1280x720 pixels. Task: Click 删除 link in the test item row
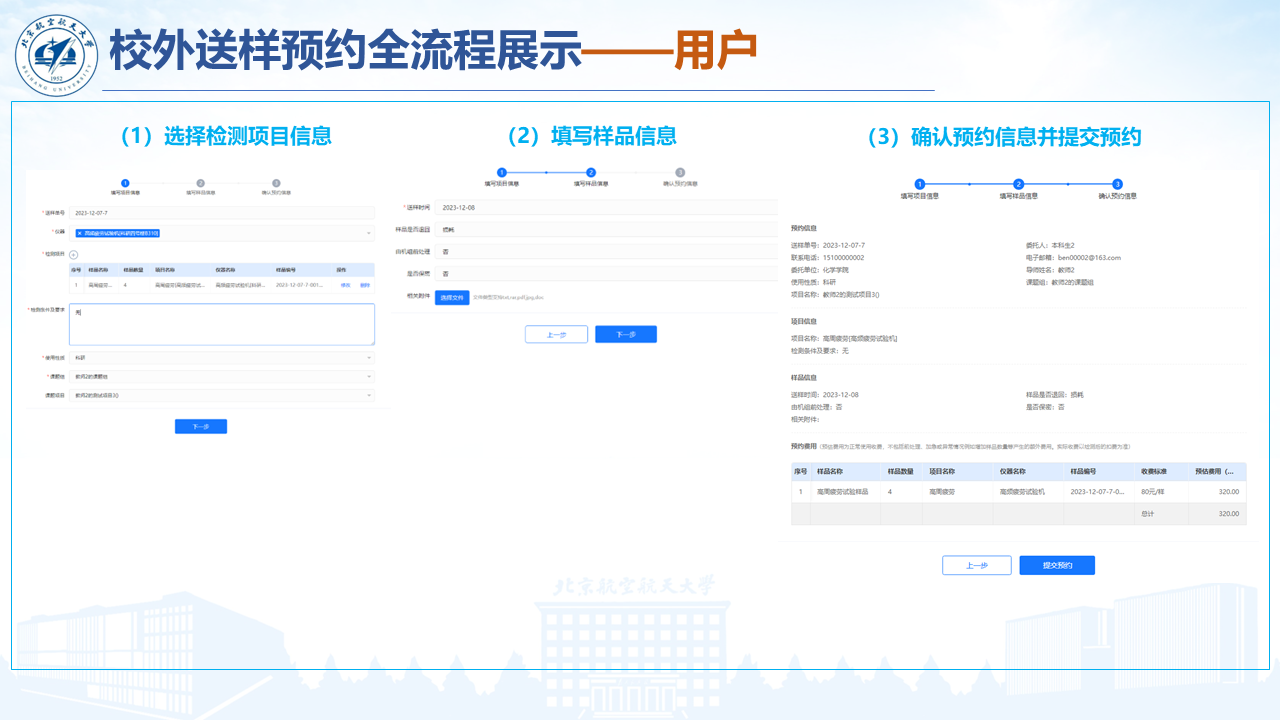click(364, 285)
